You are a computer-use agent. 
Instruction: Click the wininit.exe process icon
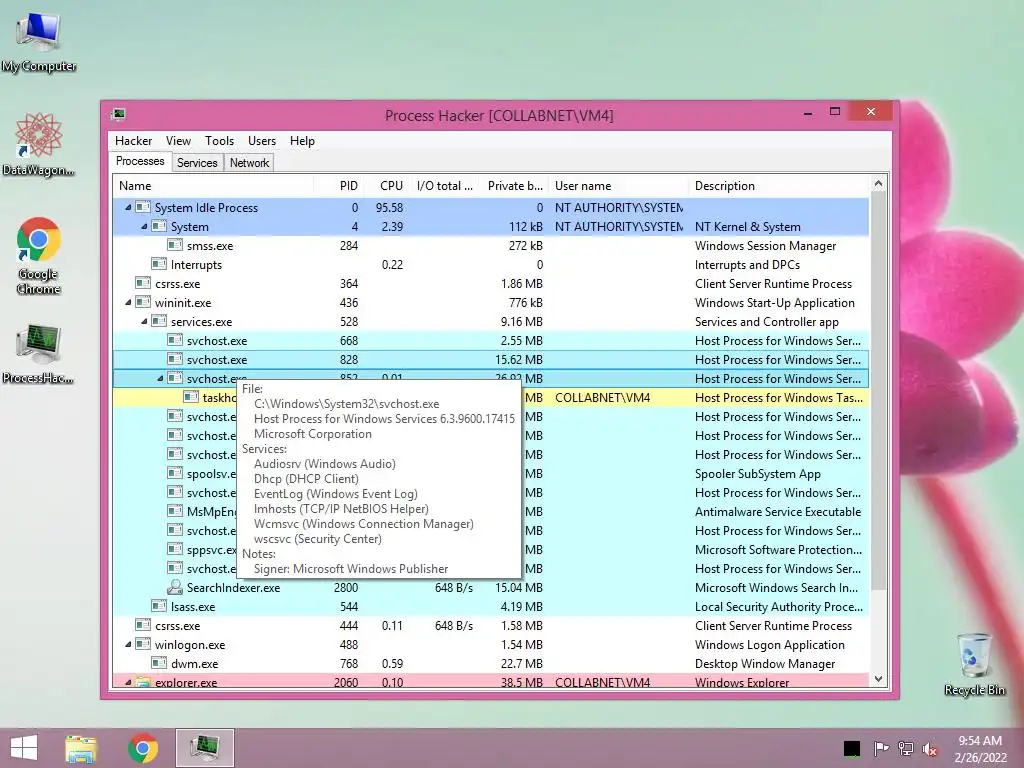pos(143,302)
